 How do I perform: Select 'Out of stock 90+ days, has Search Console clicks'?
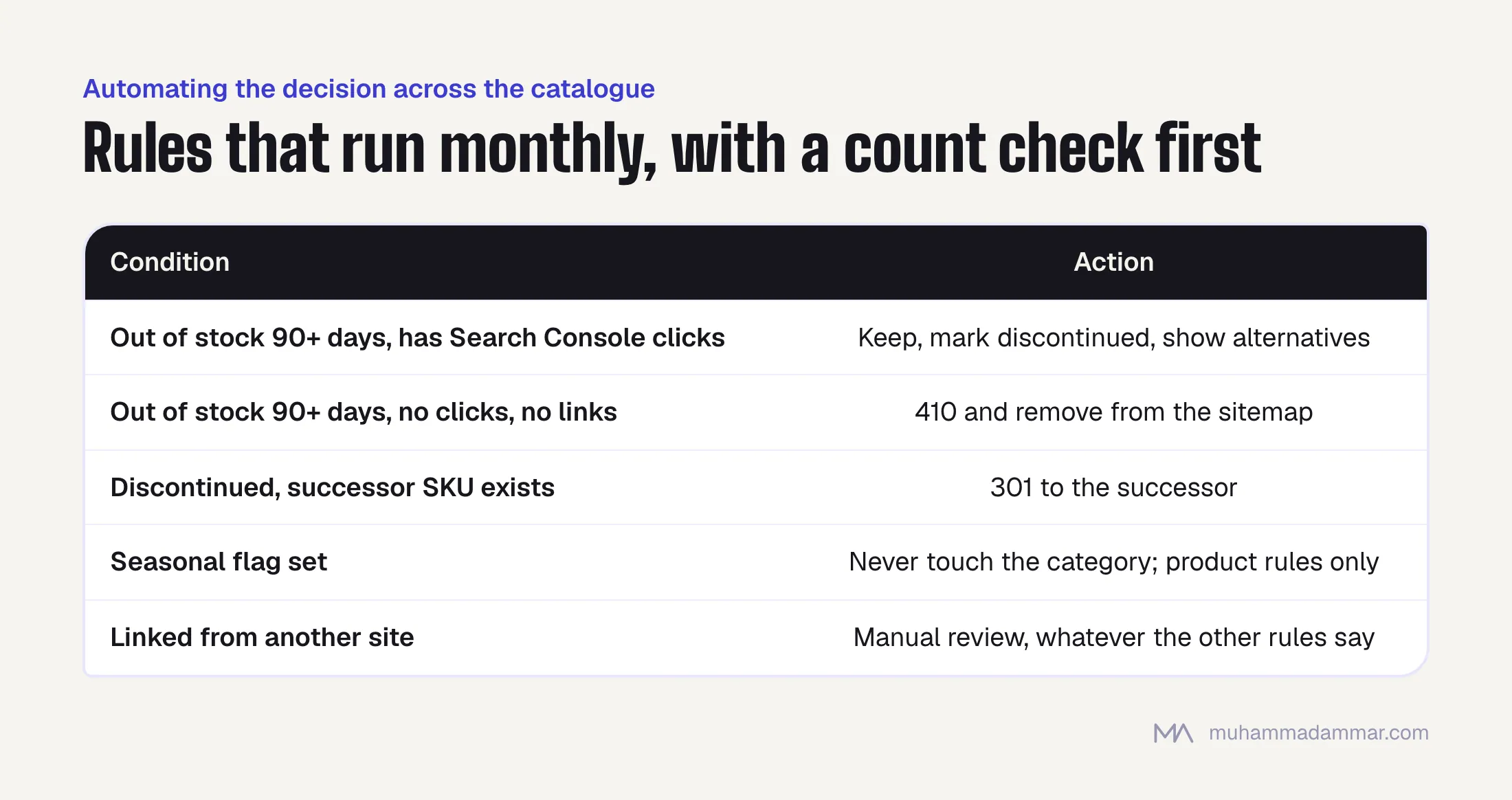click(x=417, y=337)
